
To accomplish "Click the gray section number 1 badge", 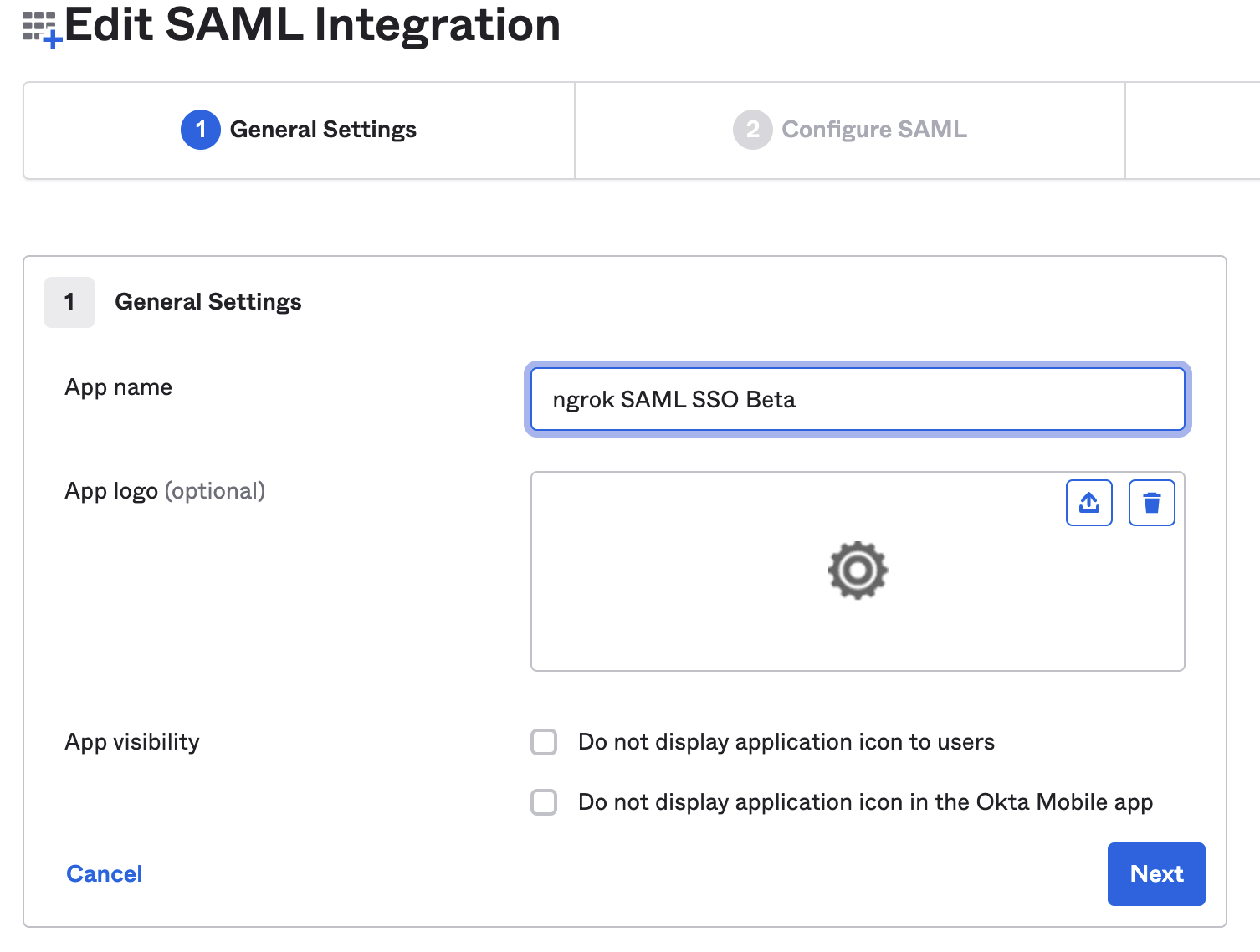I will 69,302.
